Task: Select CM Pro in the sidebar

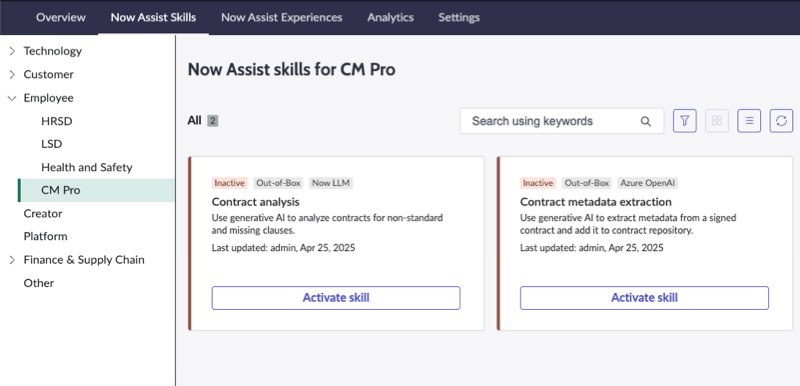Action: 96,190
